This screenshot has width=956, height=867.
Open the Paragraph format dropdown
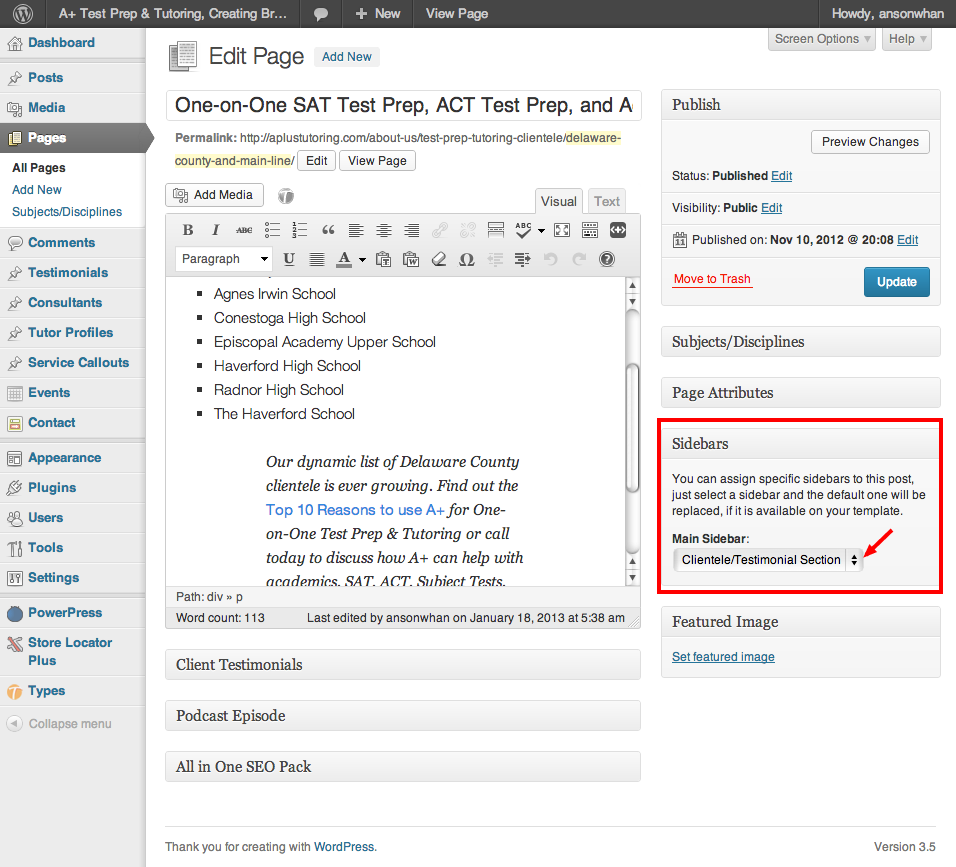[224, 259]
